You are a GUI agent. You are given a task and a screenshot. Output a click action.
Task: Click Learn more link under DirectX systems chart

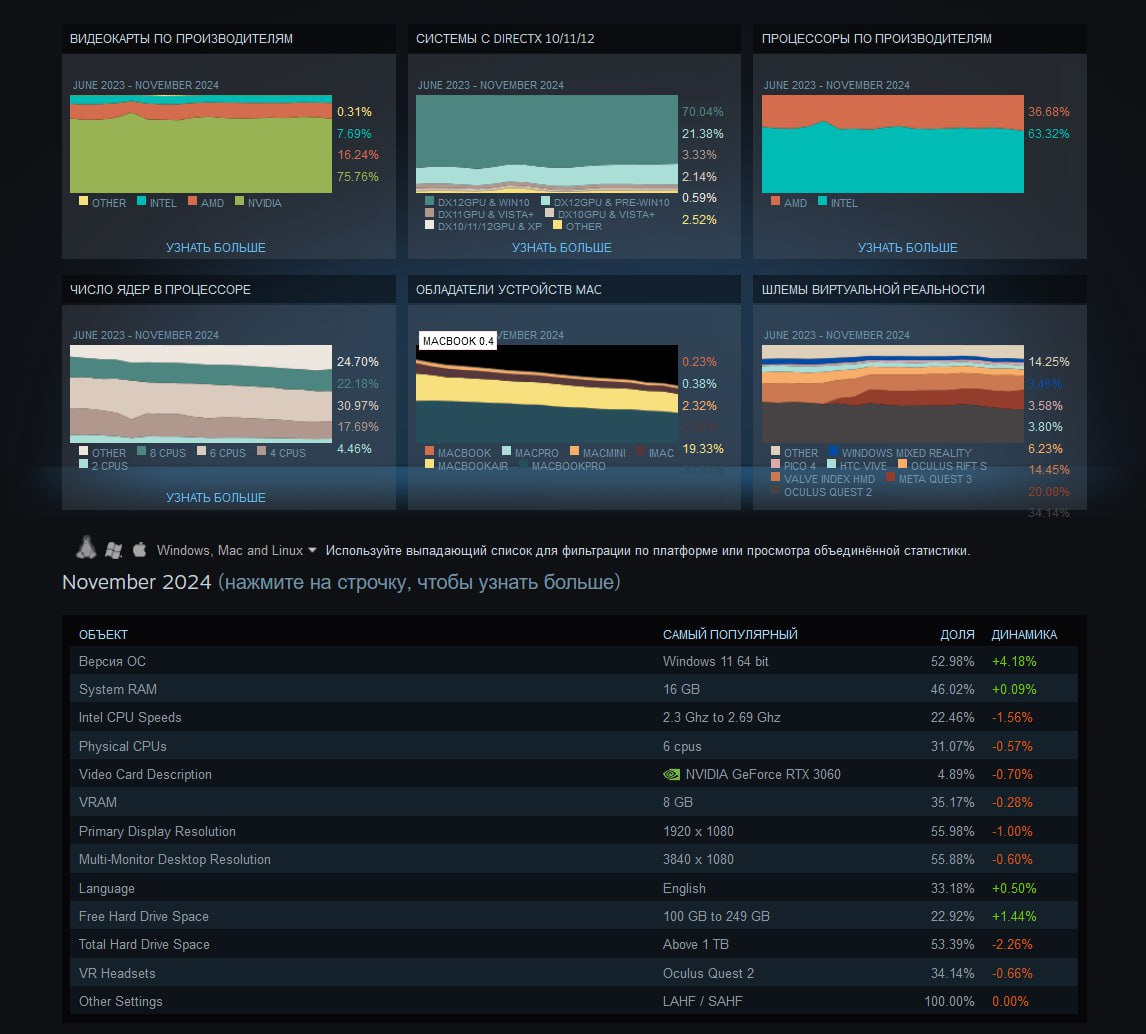[561, 248]
